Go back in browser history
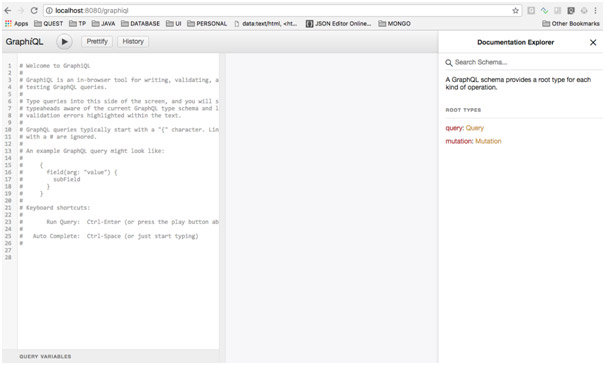The width and height of the screenshot is (605, 365). [8, 10]
